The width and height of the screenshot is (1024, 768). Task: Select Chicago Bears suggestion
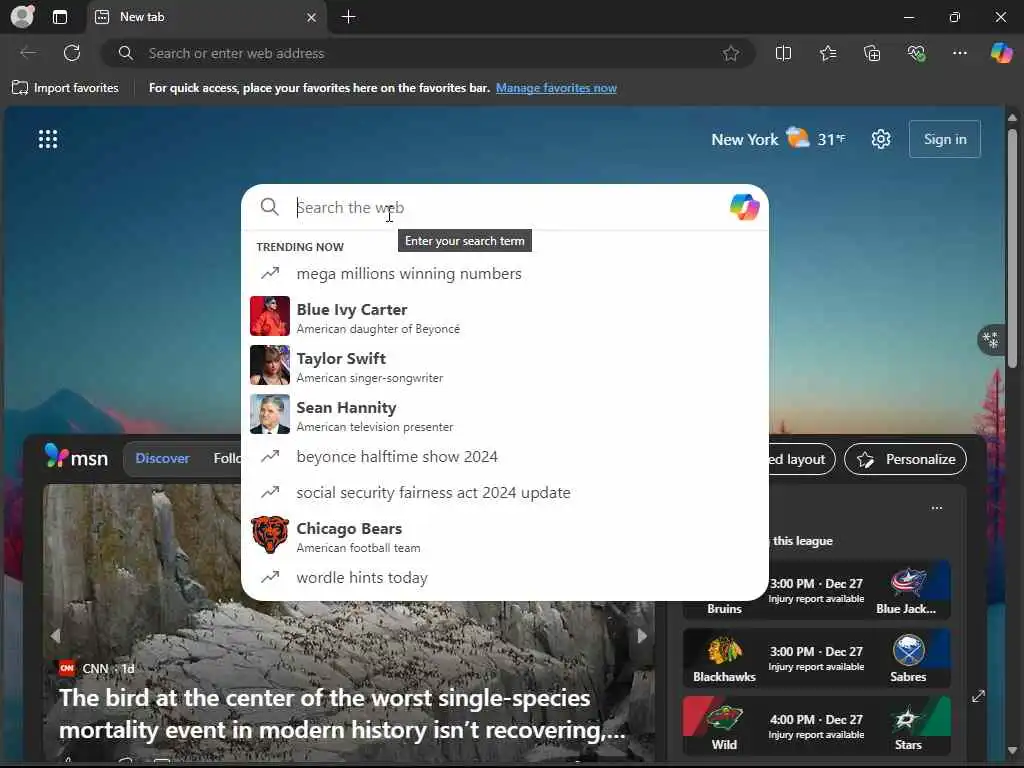coord(505,536)
